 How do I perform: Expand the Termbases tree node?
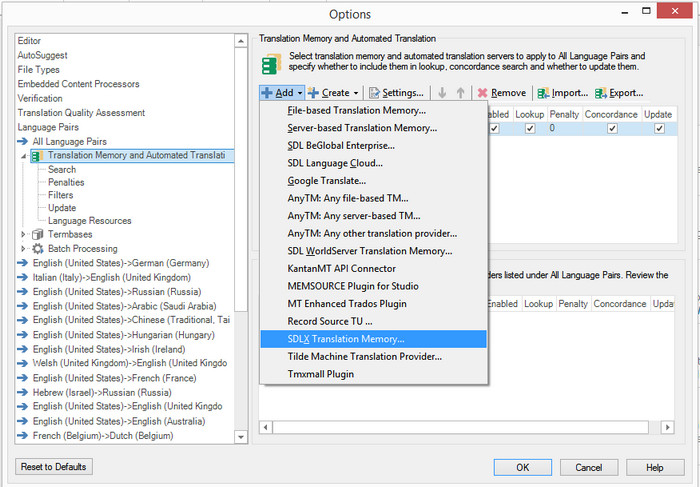pyautogui.click(x=23, y=234)
